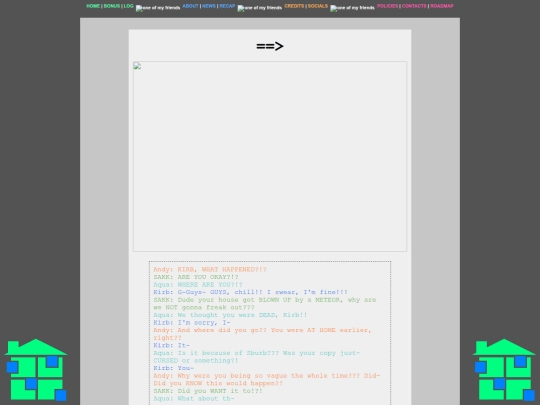Image resolution: width=540 pixels, height=405 pixels.
Task: Click the broken image between RECAP and CREDITS
Action: pyautogui.click(x=260, y=8)
